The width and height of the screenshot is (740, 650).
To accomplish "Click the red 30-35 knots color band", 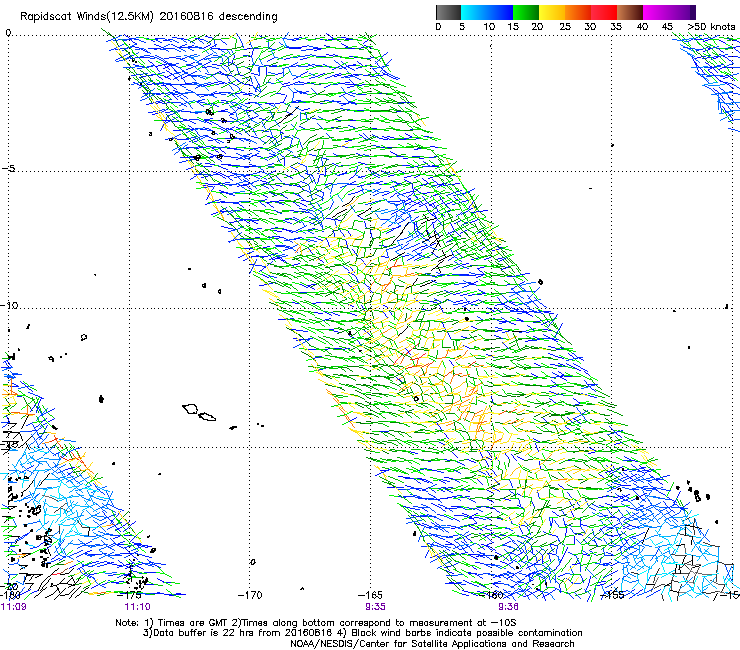I will click(604, 13).
